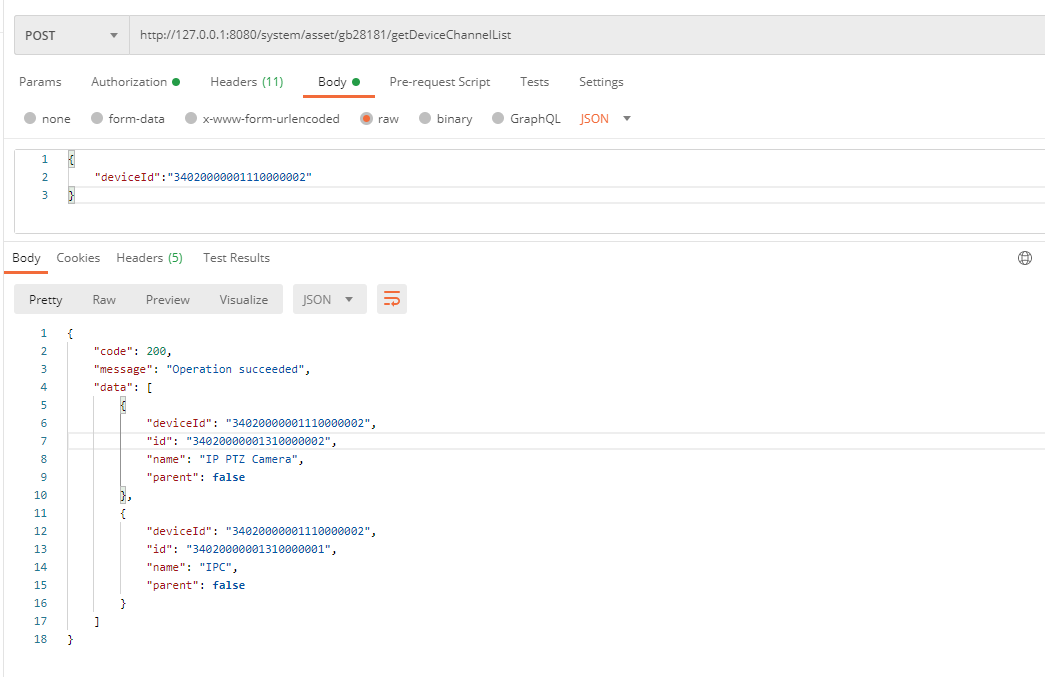Open the Pre-request Script tab

(x=439, y=82)
